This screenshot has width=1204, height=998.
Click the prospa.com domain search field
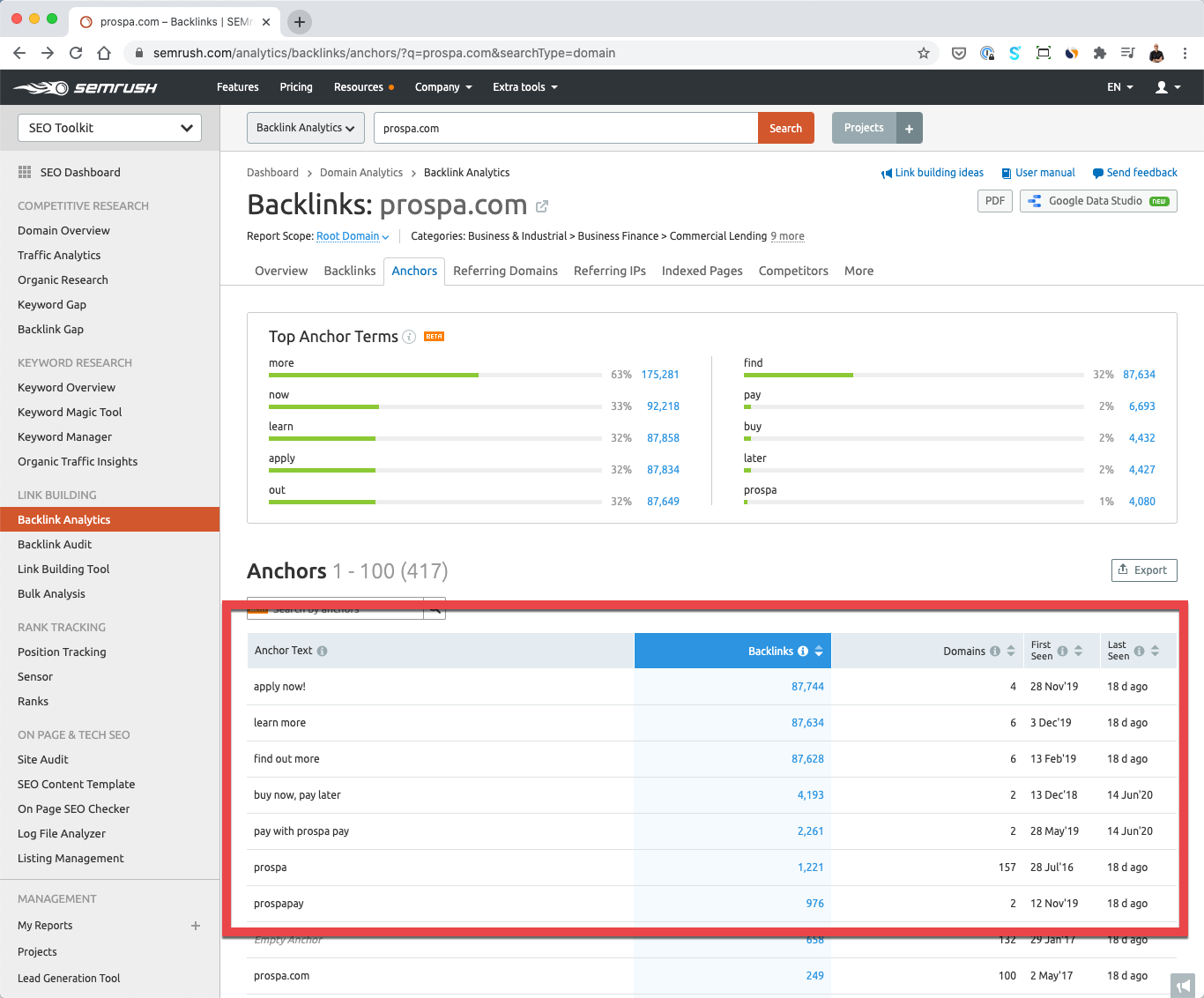[x=566, y=128]
